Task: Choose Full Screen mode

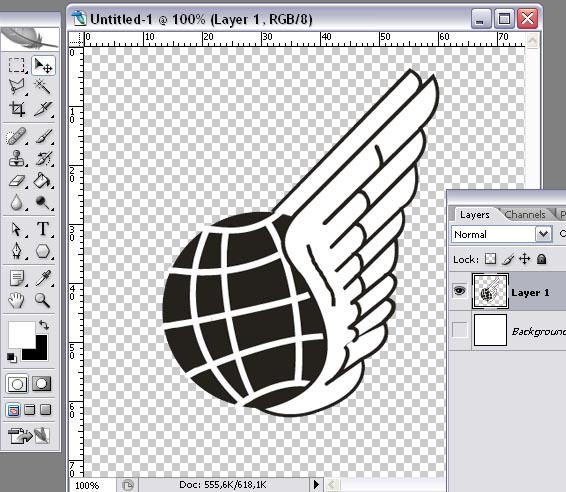Action: [46, 410]
